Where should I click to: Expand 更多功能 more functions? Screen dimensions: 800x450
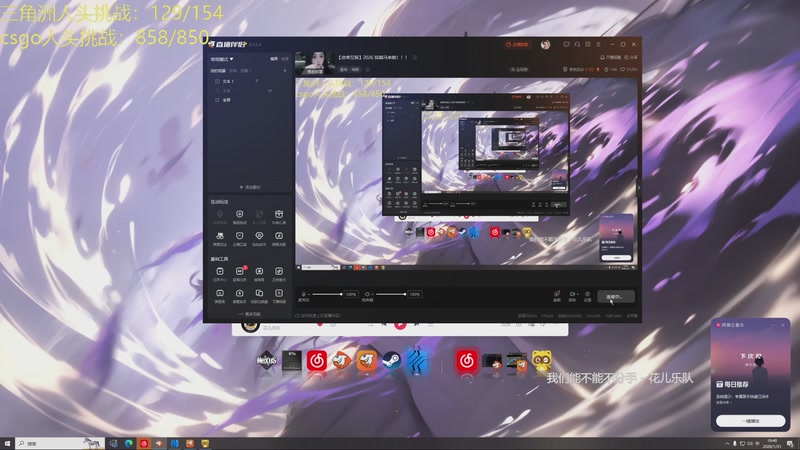[249, 314]
